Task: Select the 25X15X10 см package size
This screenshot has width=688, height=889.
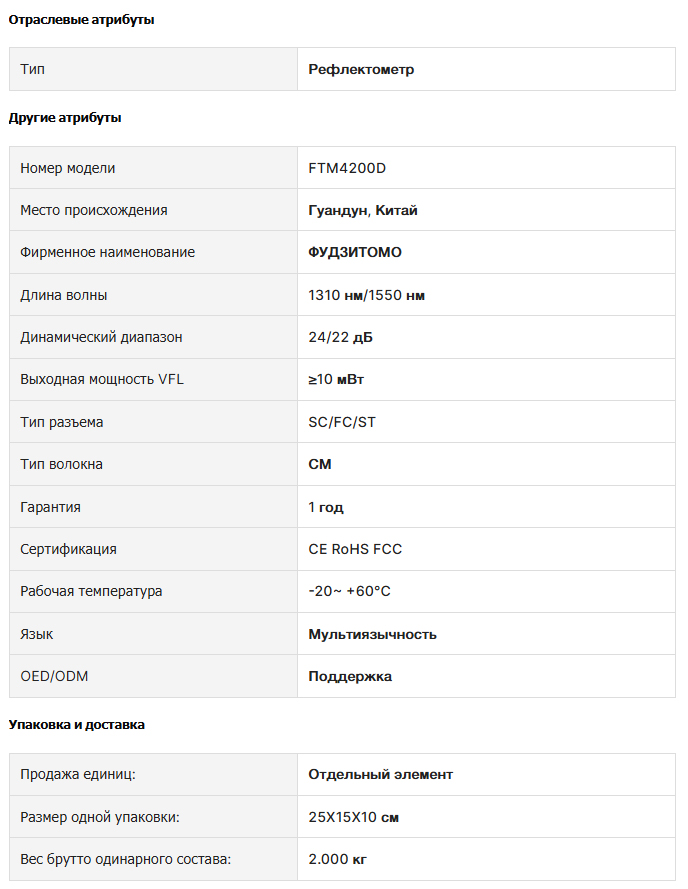Action: tap(353, 818)
